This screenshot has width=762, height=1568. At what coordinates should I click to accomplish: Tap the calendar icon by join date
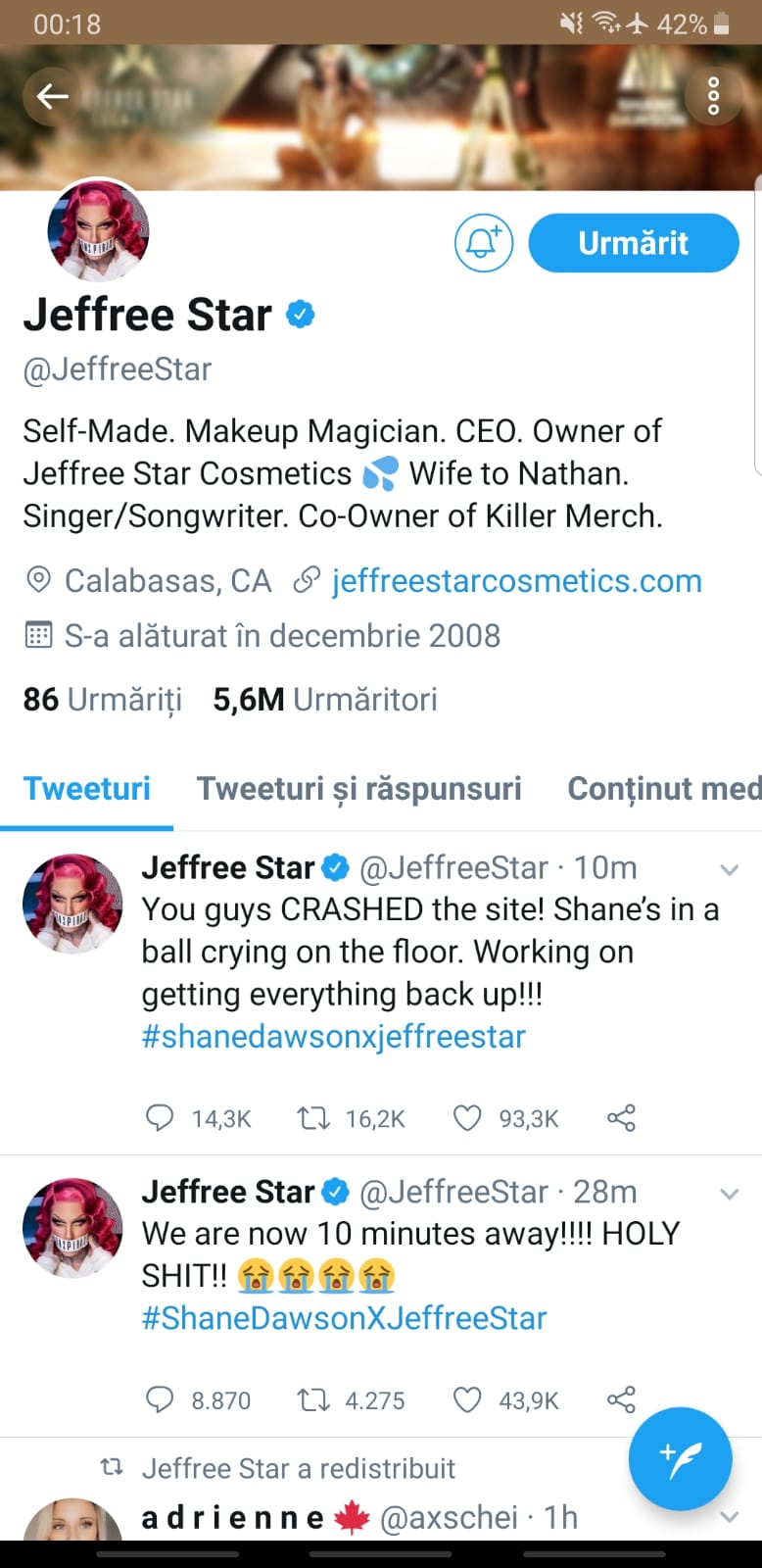[x=37, y=635]
